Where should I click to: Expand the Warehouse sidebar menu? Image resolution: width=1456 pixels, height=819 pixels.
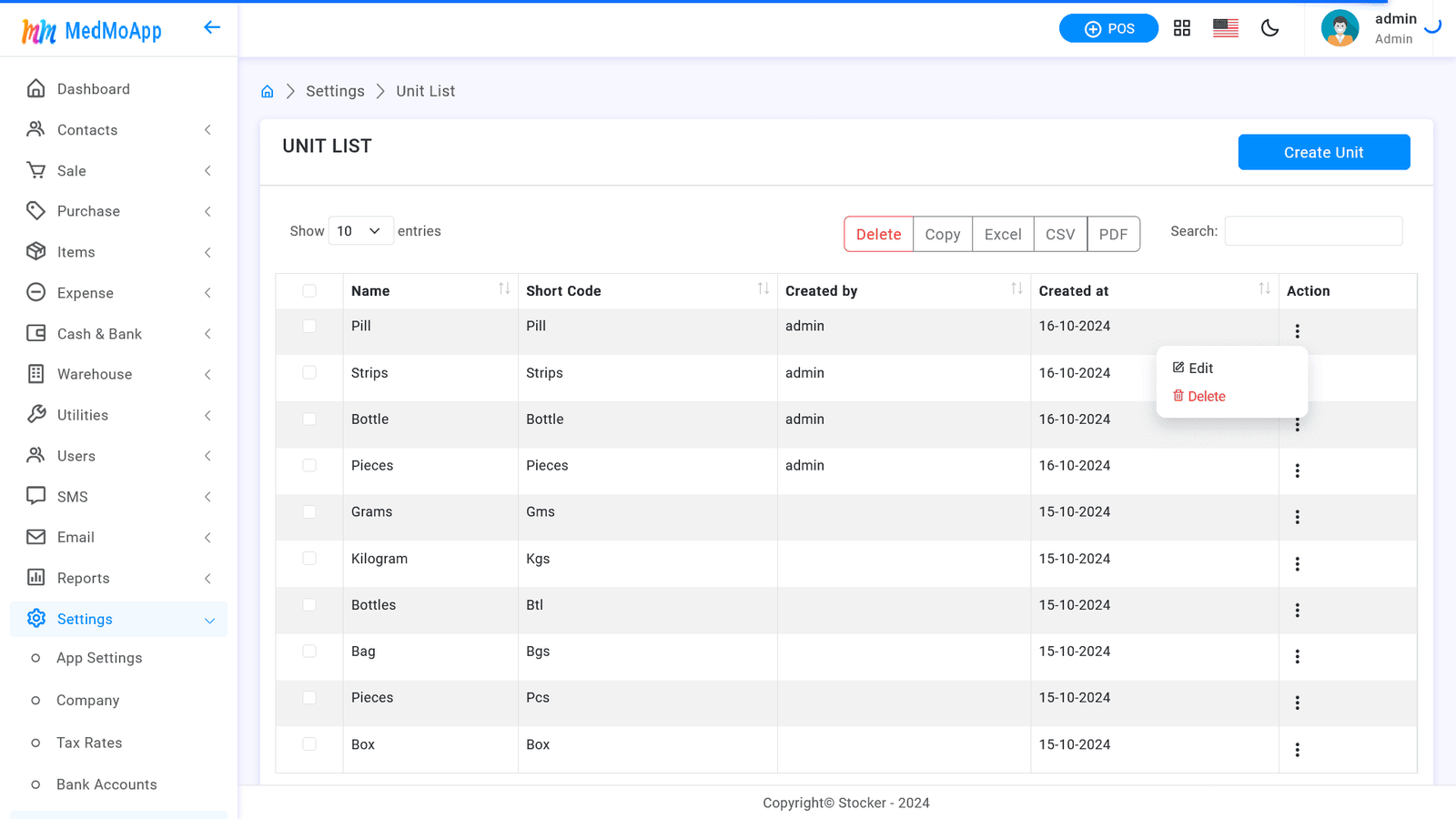(x=118, y=374)
